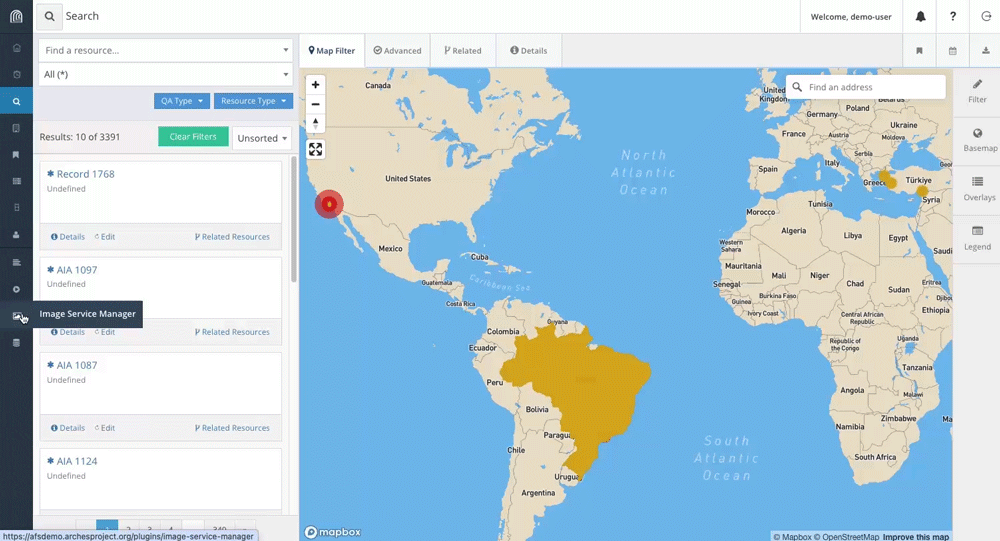The image size is (1000, 541).
Task: Click the yellow marker over Syria
Action: point(922,191)
